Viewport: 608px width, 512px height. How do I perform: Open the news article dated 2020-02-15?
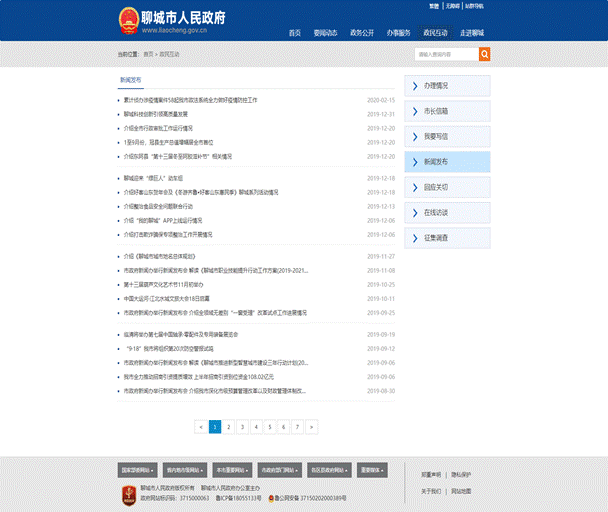click(190, 100)
